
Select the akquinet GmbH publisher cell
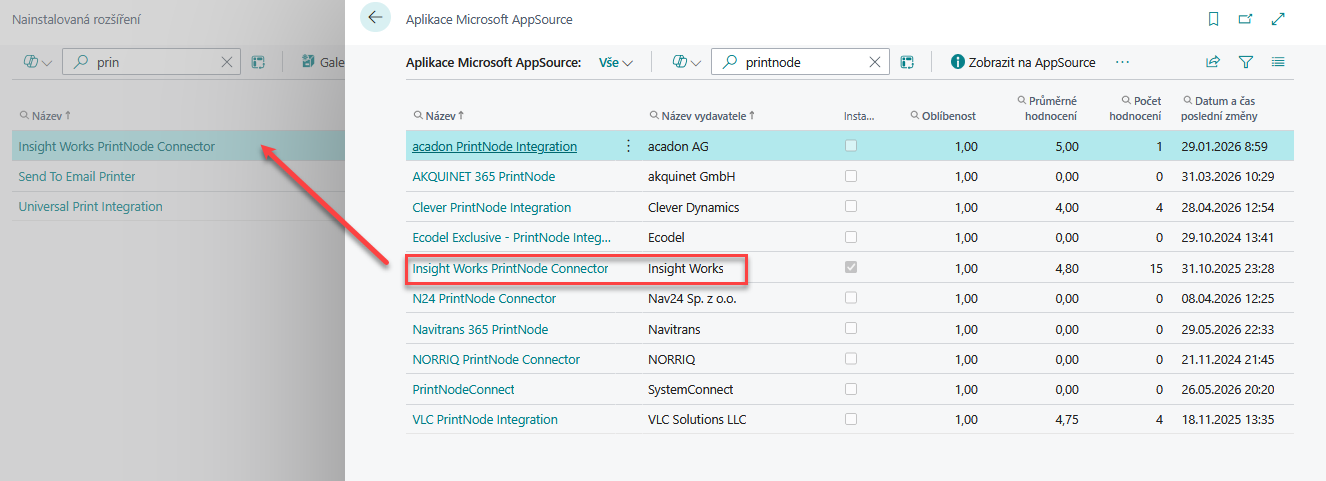691,177
